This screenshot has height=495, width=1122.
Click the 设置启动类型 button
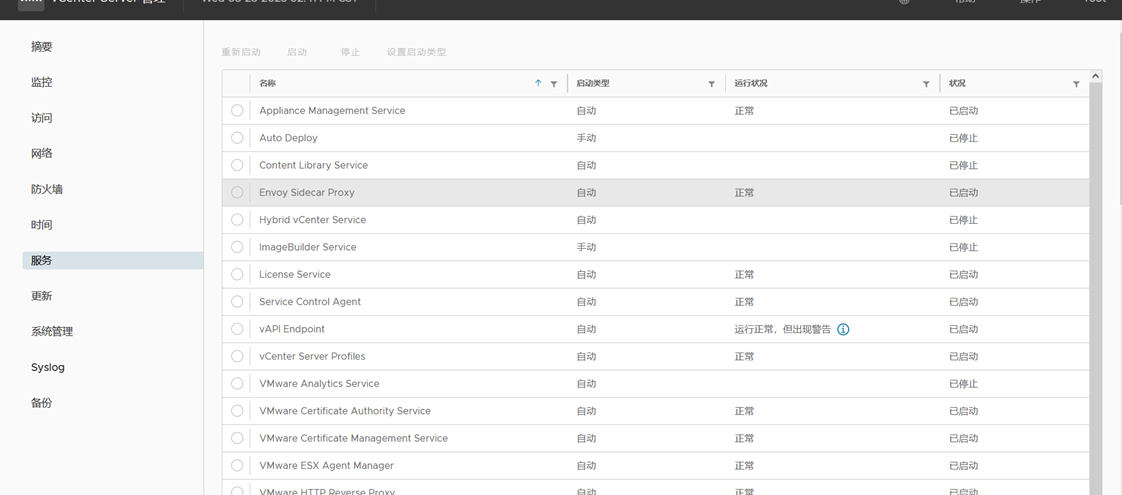(416, 52)
